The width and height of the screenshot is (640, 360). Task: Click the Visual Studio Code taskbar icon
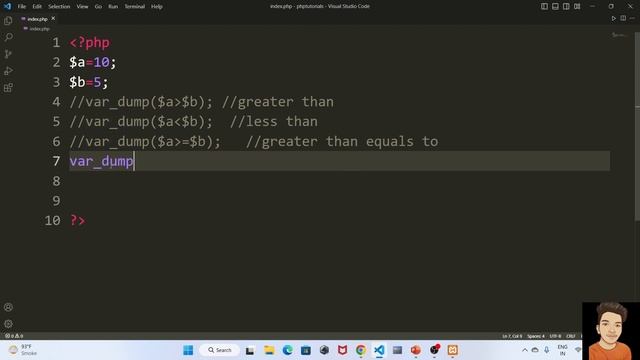[379, 350]
